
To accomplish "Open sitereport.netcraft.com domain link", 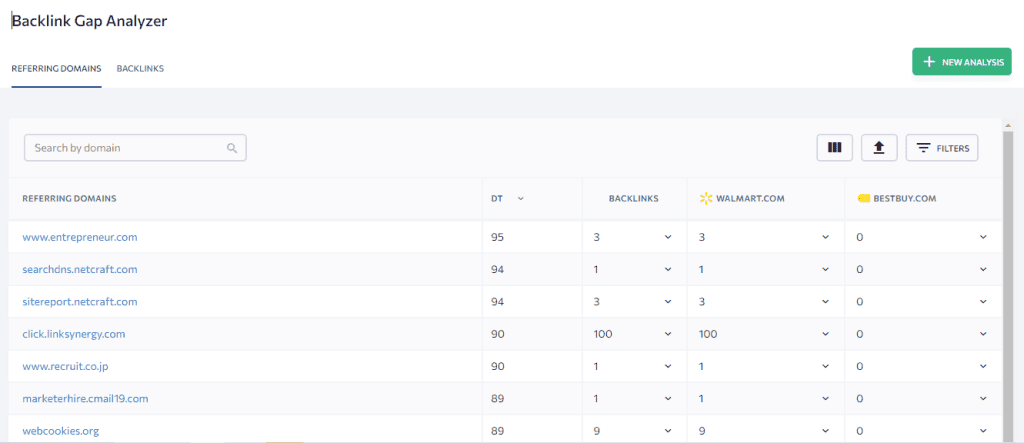I will 80,302.
